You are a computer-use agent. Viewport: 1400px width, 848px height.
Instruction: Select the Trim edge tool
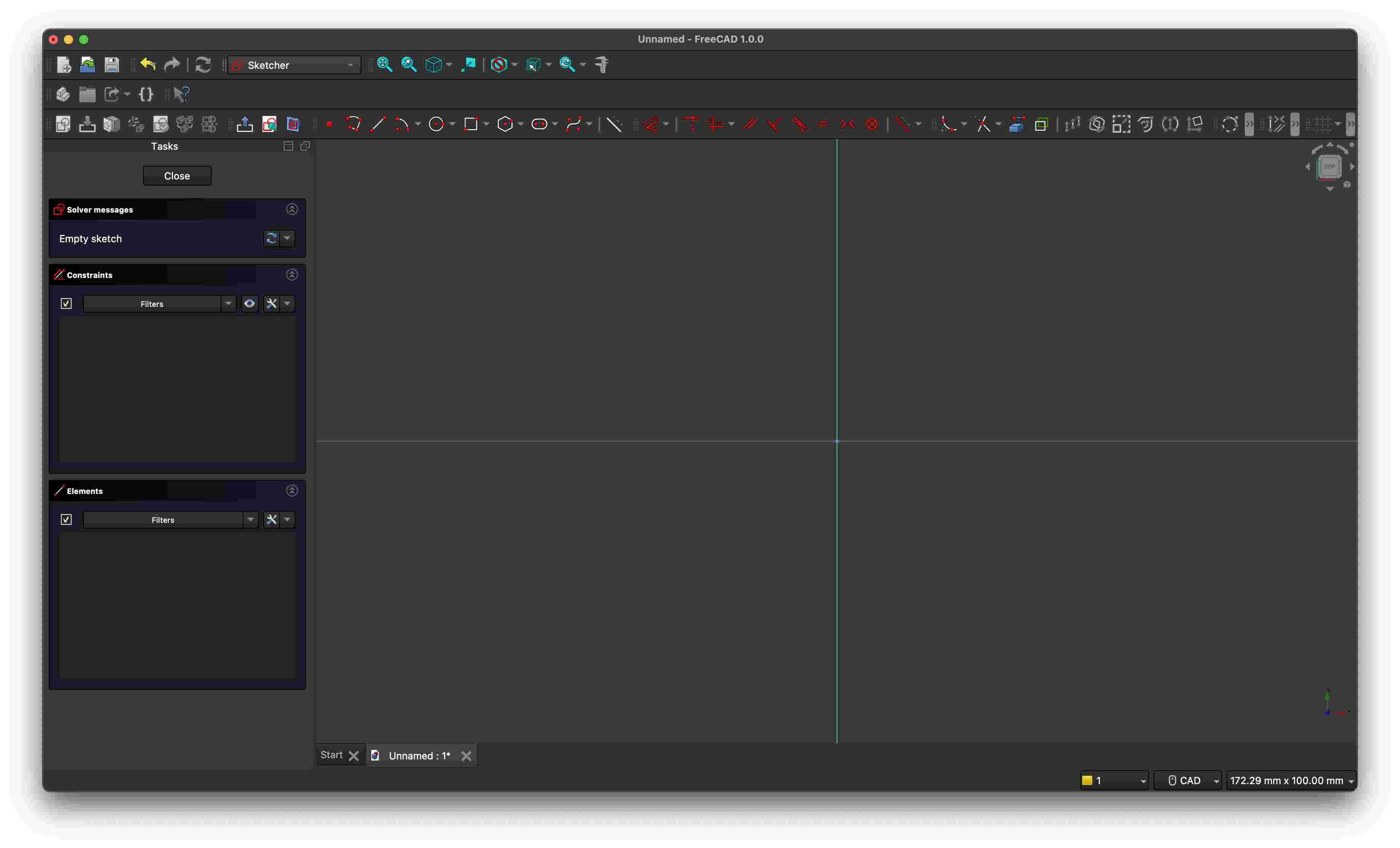click(983, 124)
